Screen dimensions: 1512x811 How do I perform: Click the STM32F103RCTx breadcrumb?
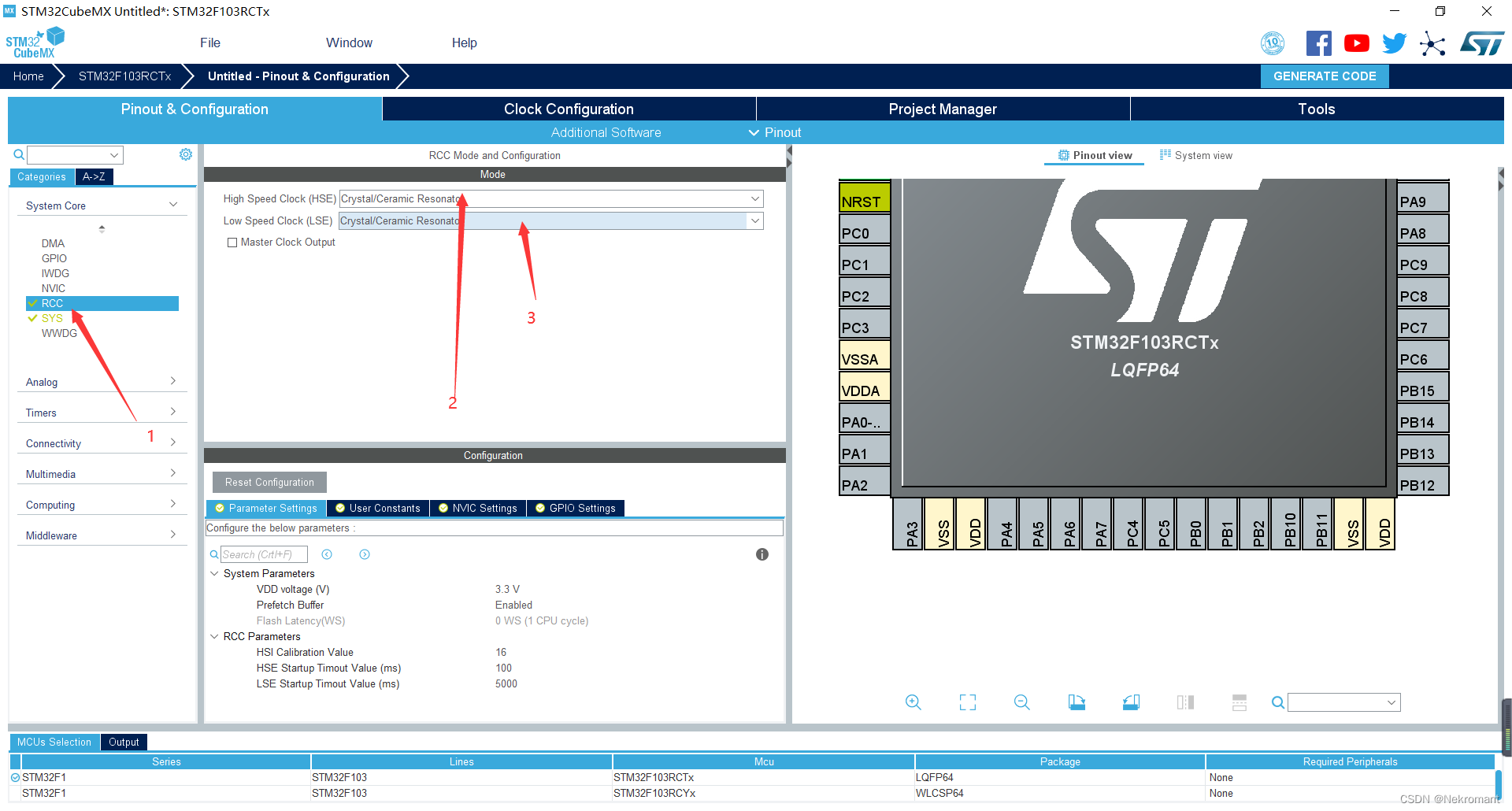pos(124,76)
